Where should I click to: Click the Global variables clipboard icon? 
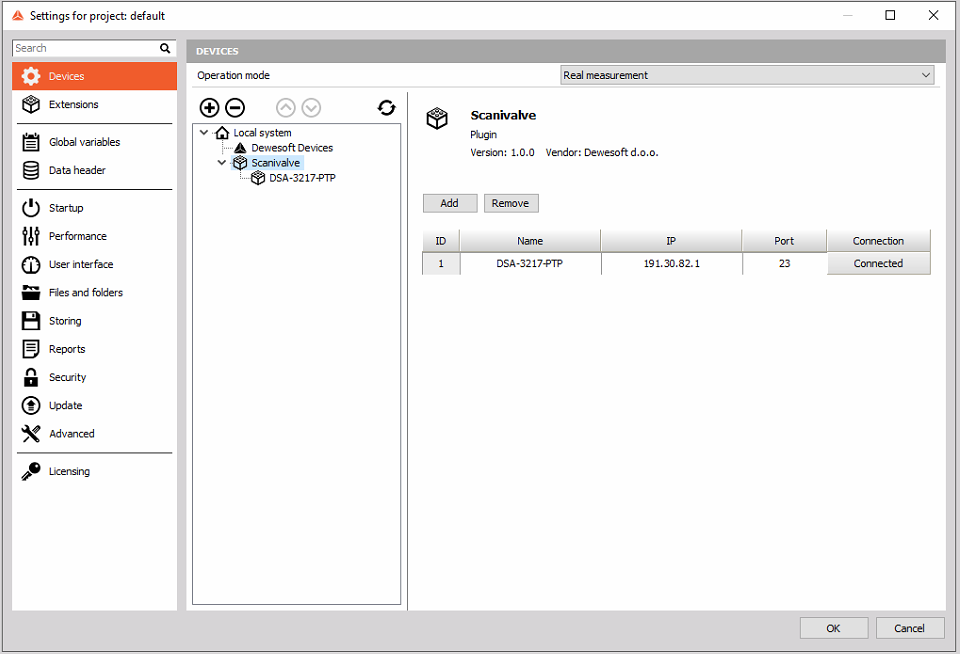click(x=31, y=142)
